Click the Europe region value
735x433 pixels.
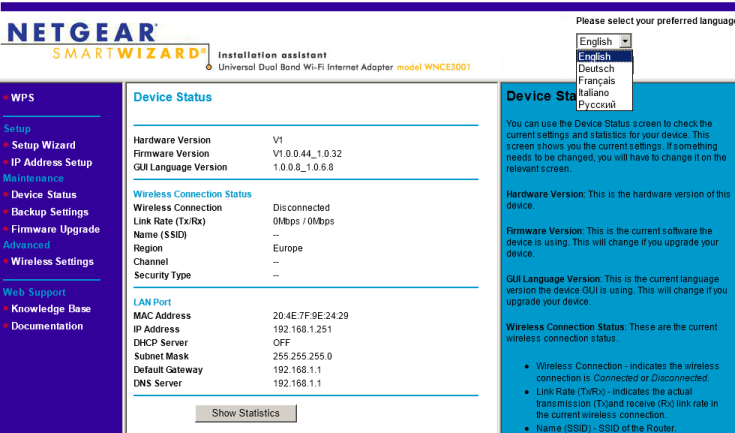[x=287, y=248]
